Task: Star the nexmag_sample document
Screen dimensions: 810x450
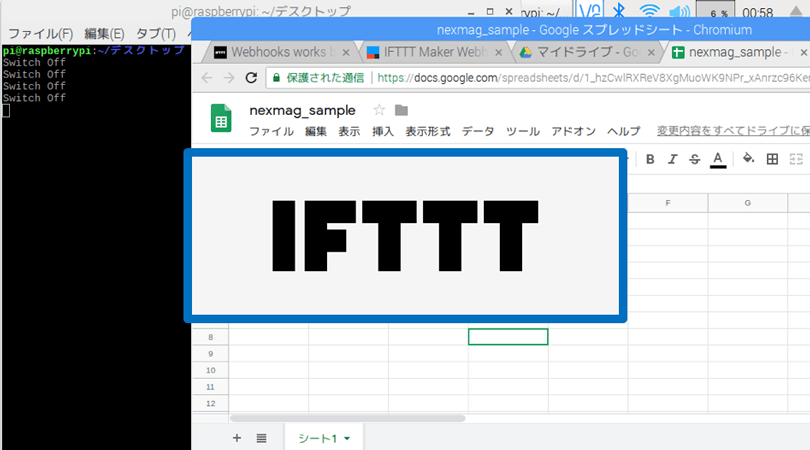Action: [379, 110]
